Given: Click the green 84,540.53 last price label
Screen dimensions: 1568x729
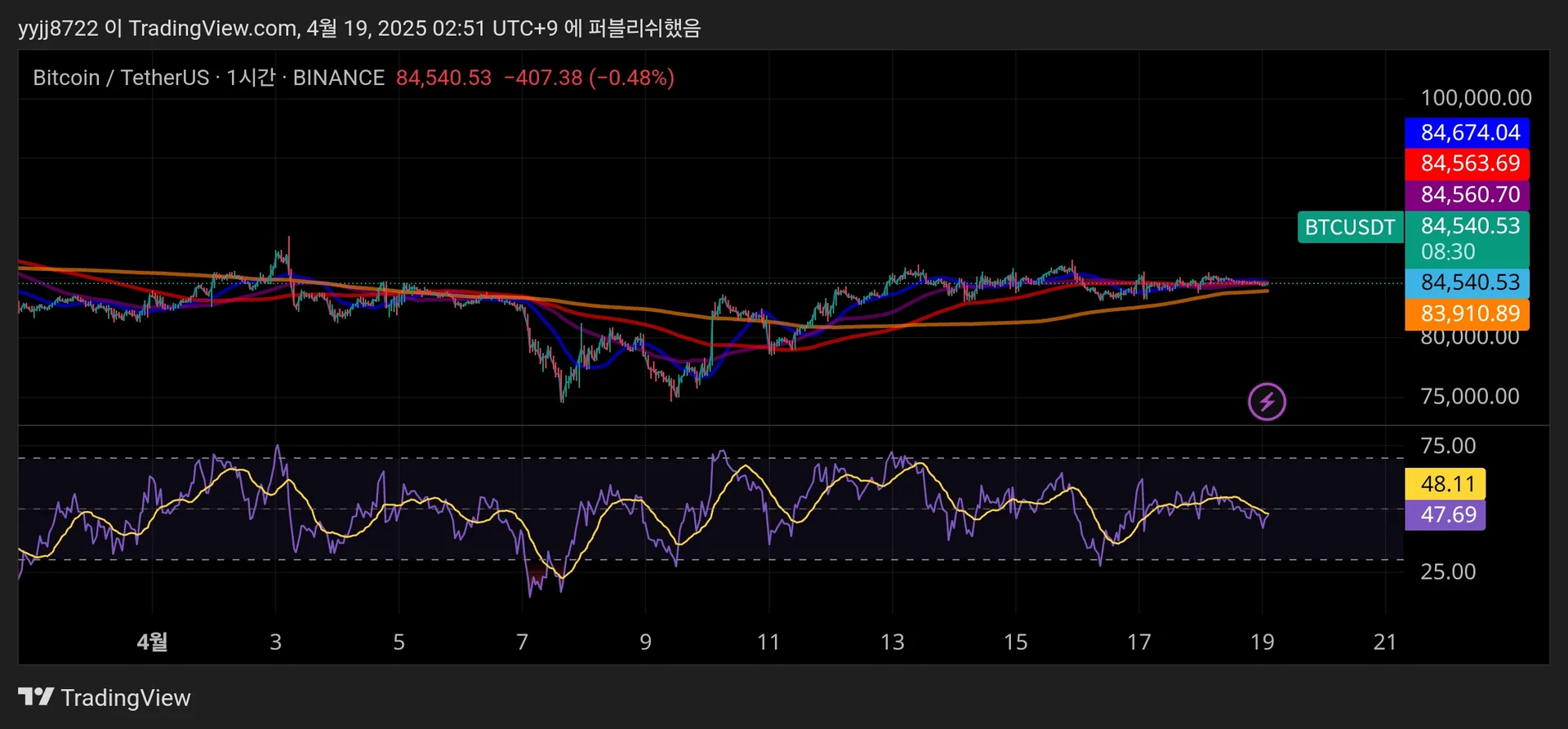Looking at the screenshot, I should pyautogui.click(x=1470, y=225).
